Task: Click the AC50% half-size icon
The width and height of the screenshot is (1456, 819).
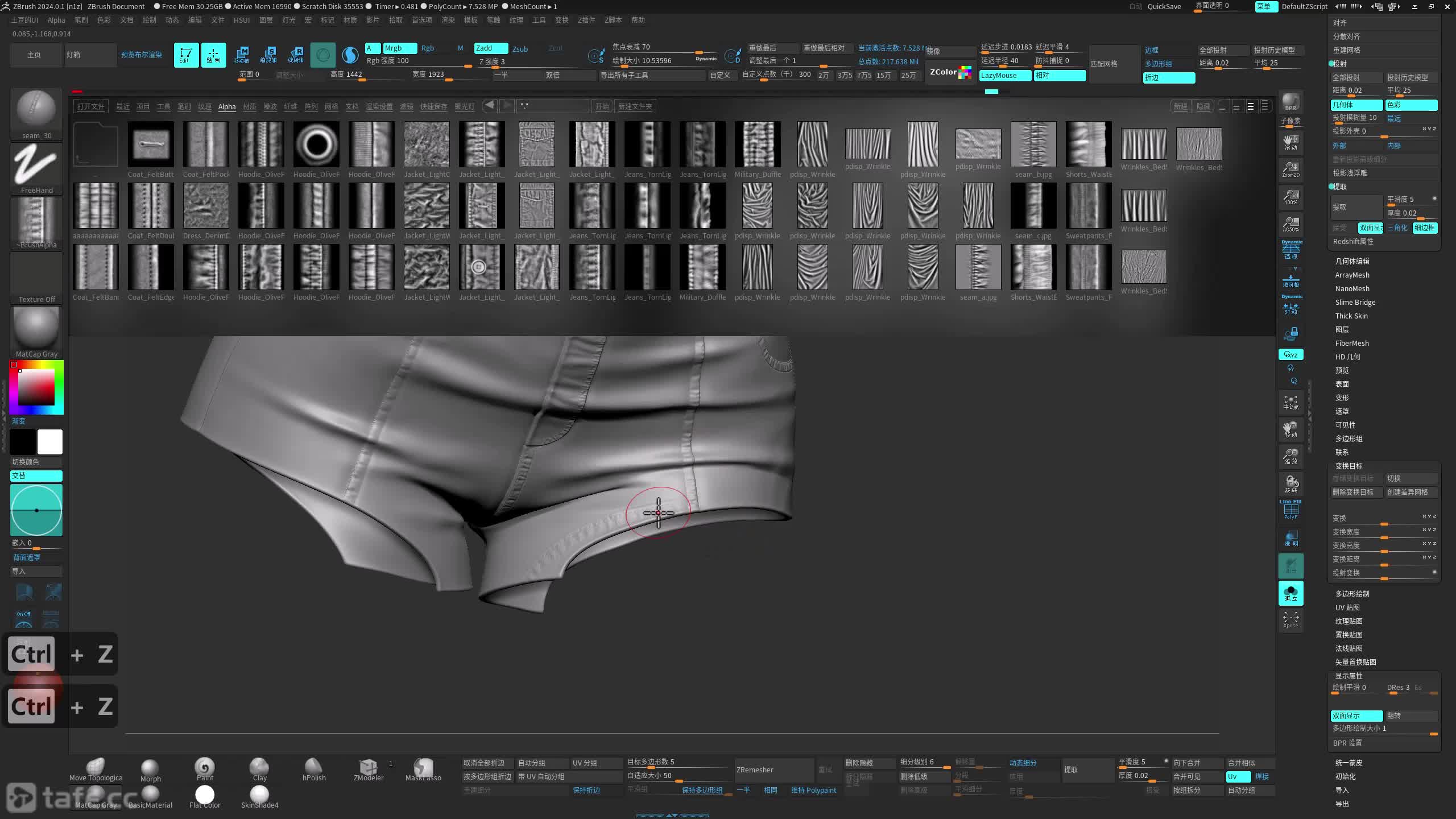Action: pos(1290,224)
